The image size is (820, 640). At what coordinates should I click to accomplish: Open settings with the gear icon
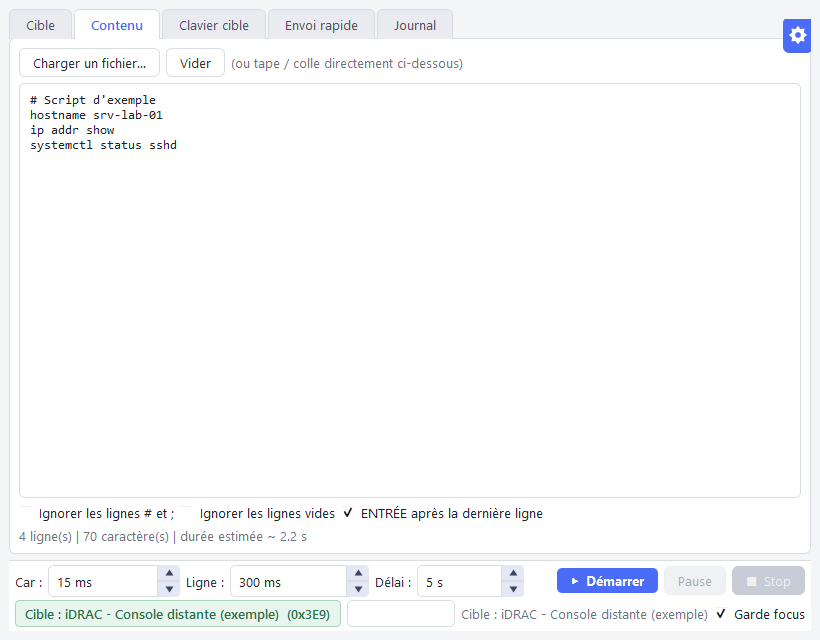[x=797, y=36]
